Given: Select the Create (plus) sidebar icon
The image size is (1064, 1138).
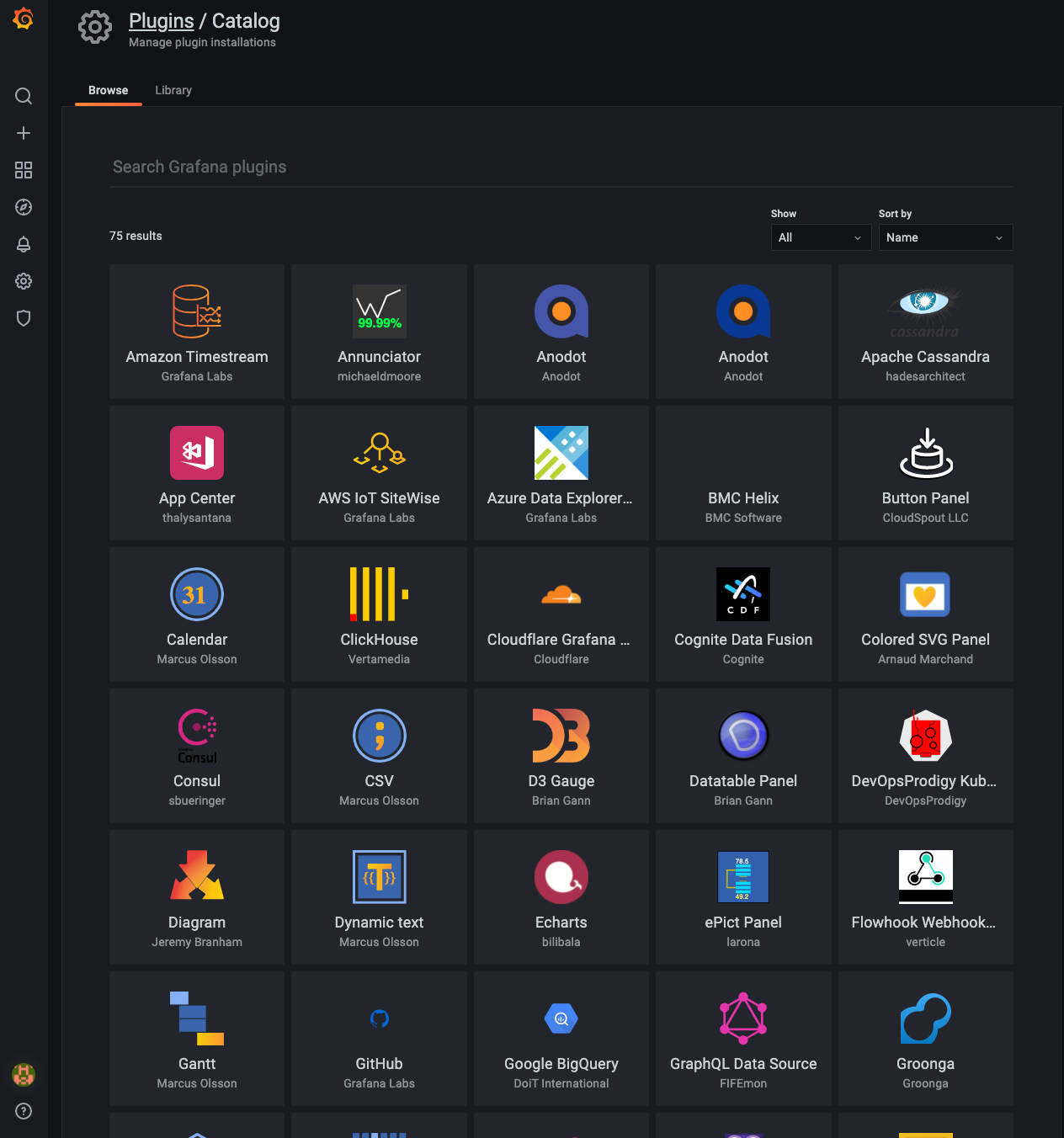Looking at the screenshot, I should [x=23, y=133].
